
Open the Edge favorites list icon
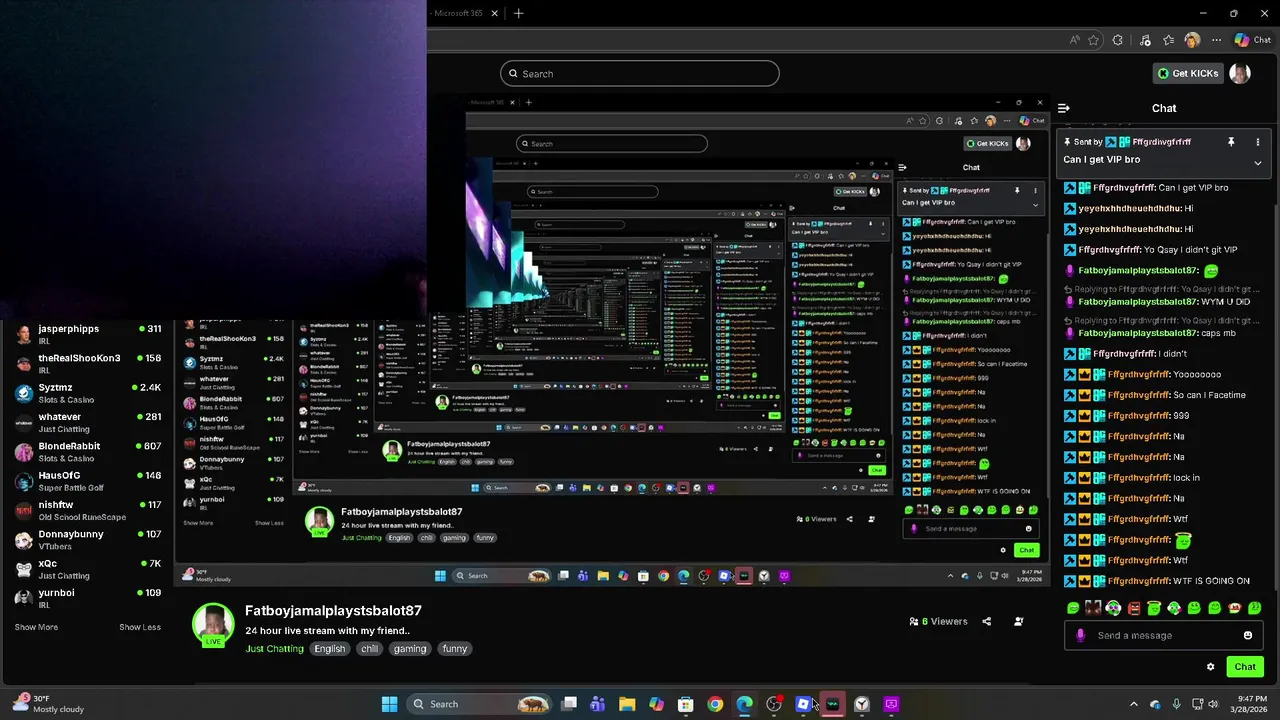pyautogui.click(x=1169, y=40)
